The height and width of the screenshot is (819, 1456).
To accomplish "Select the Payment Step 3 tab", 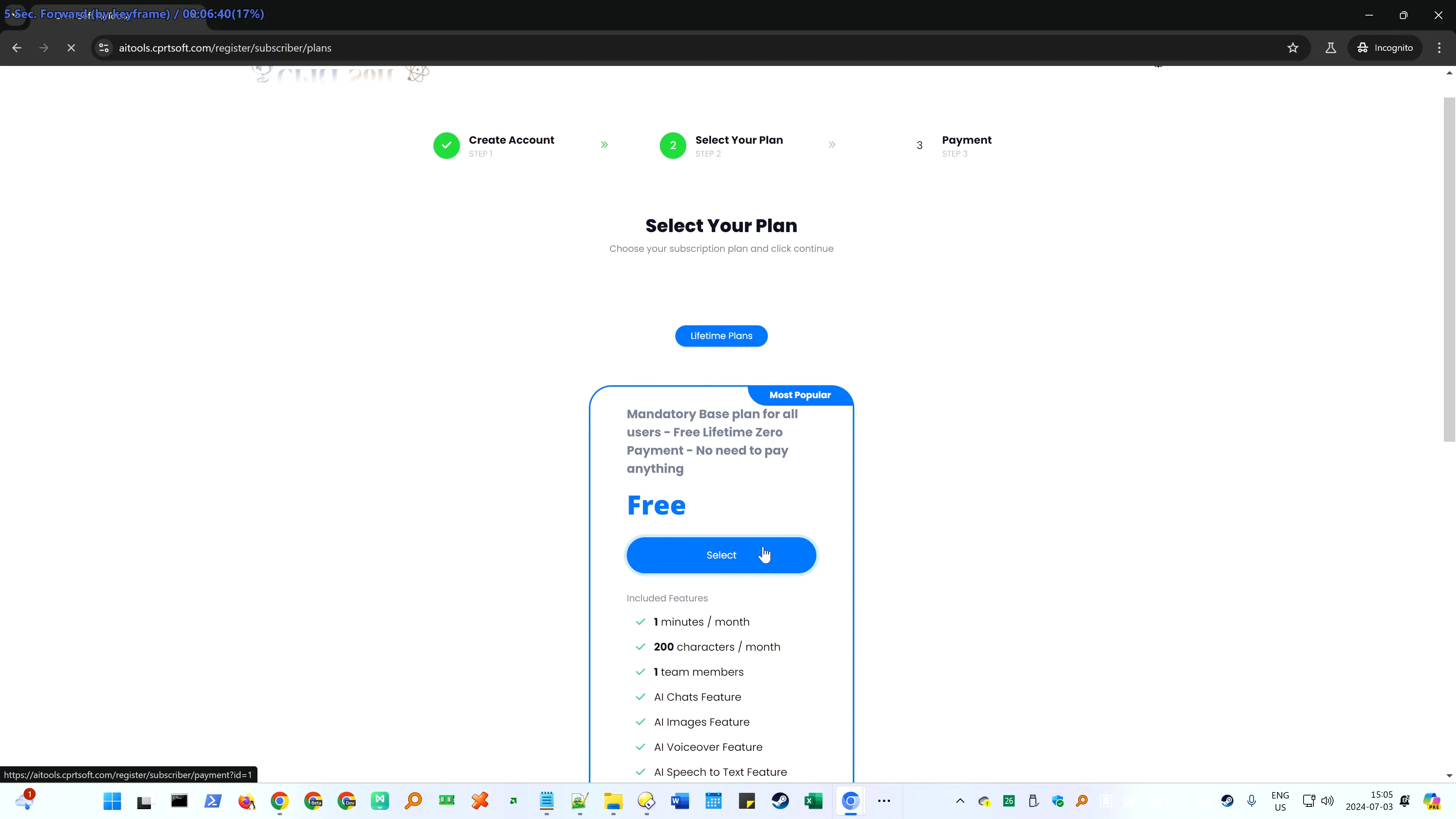I will [x=955, y=145].
